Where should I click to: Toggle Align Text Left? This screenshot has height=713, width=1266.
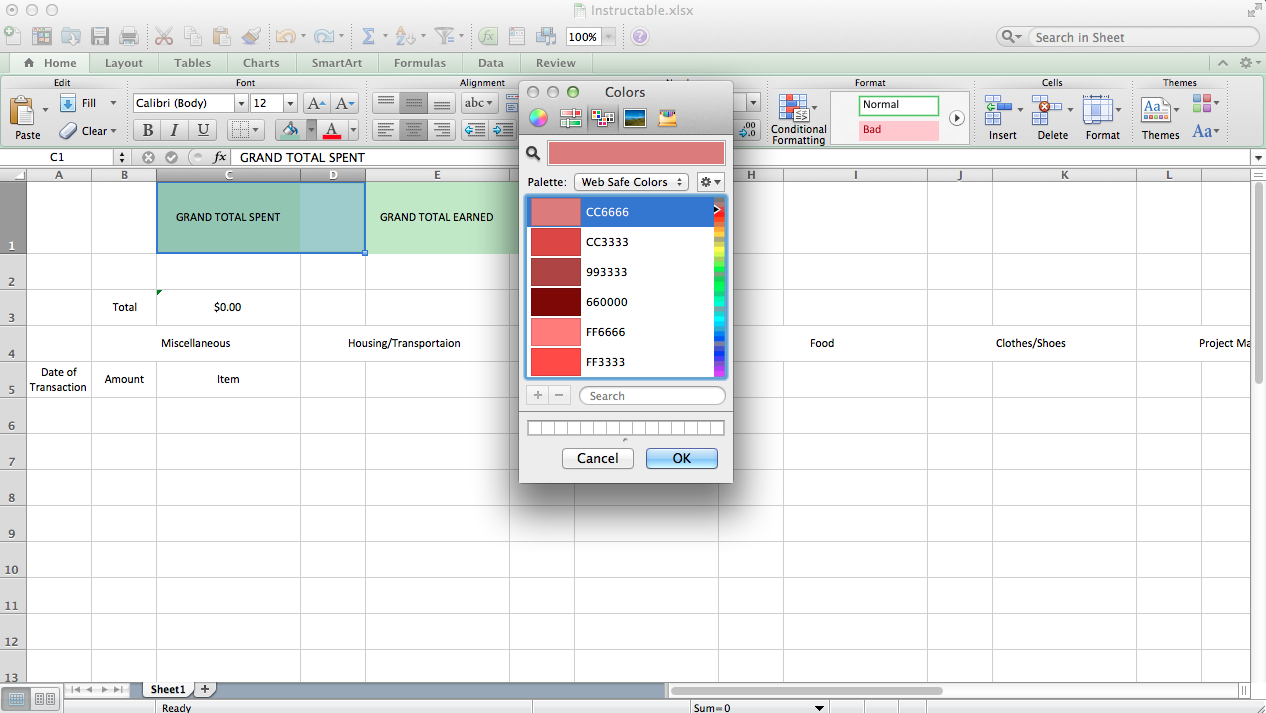(x=385, y=130)
